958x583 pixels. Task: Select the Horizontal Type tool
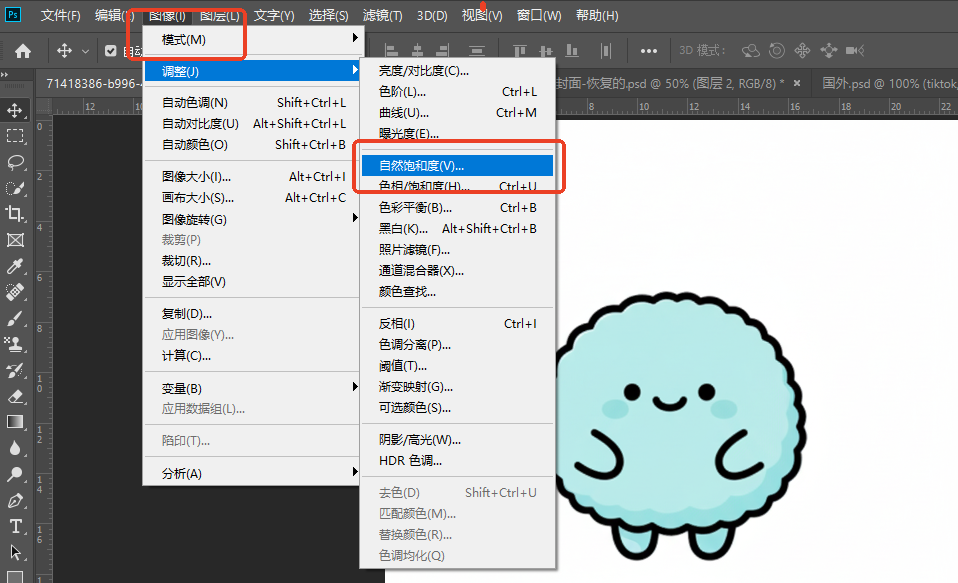pyautogui.click(x=15, y=526)
